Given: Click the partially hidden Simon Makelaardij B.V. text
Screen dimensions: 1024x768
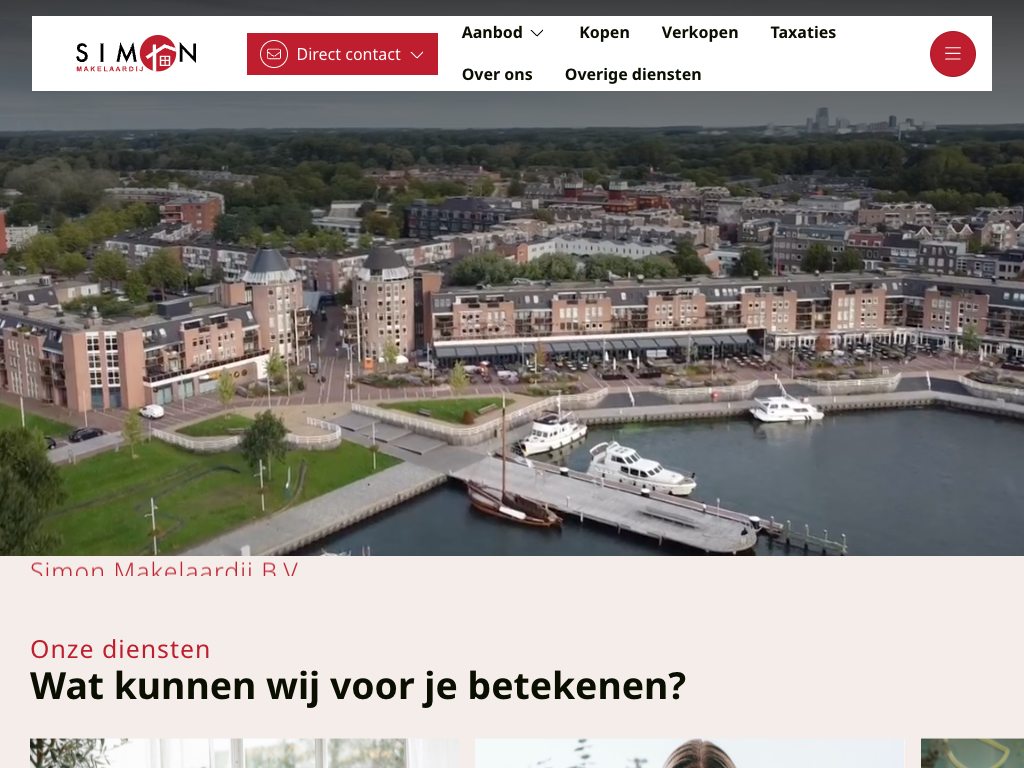Looking at the screenshot, I should point(164,569).
